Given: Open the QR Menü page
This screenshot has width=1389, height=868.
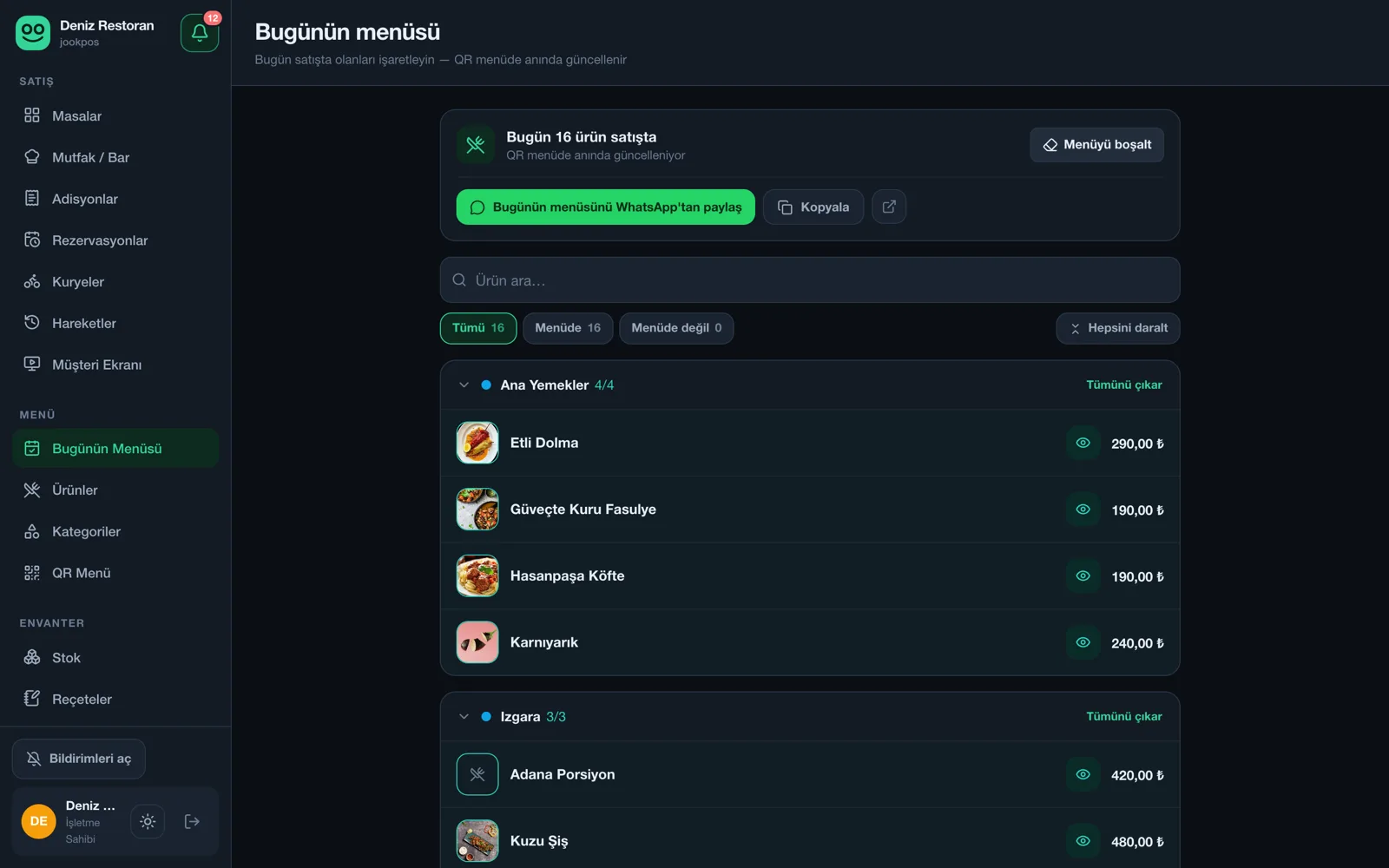Looking at the screenshot, I should [115, 573].
